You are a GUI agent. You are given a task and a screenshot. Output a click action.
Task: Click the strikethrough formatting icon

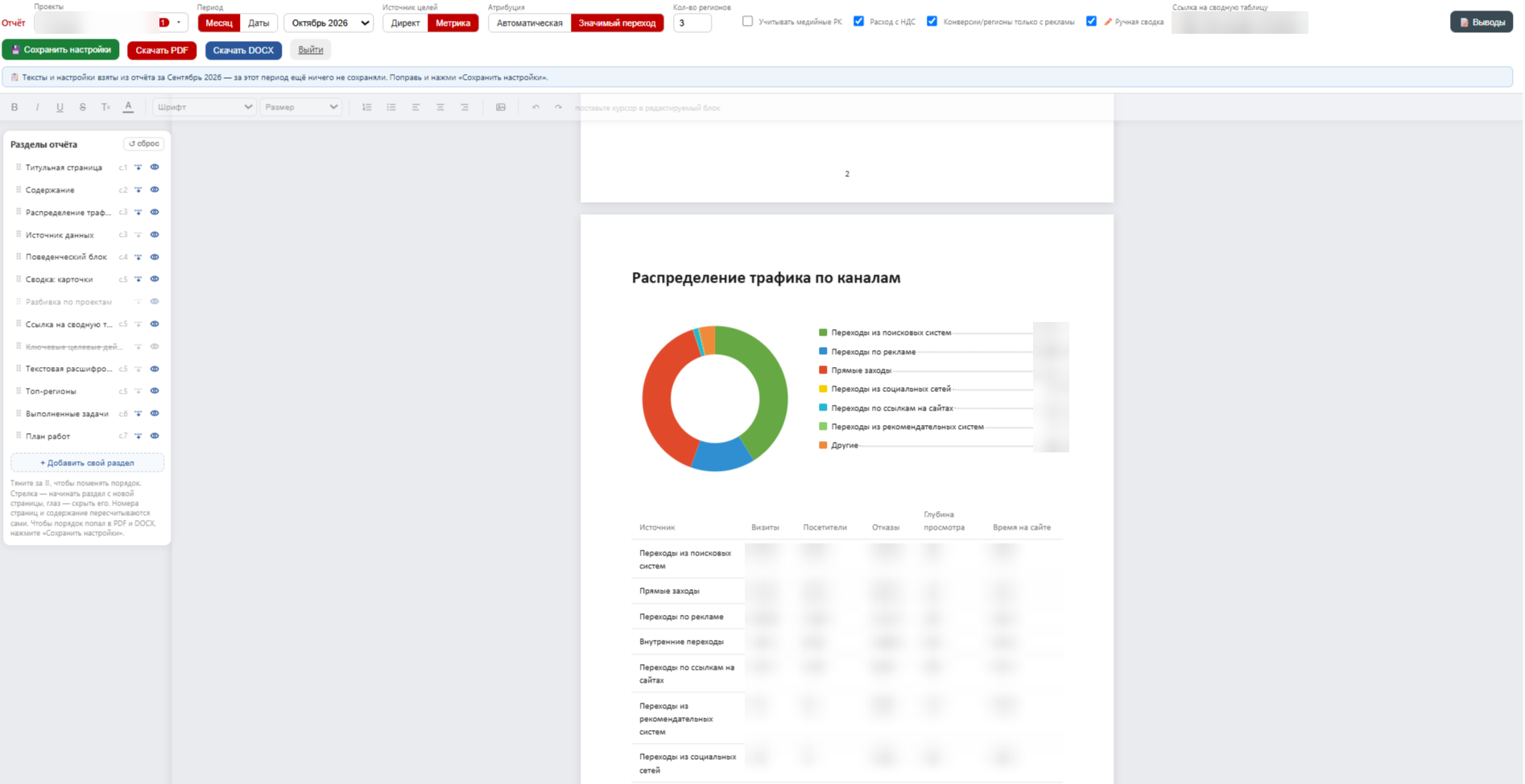(x=82, y=107)
